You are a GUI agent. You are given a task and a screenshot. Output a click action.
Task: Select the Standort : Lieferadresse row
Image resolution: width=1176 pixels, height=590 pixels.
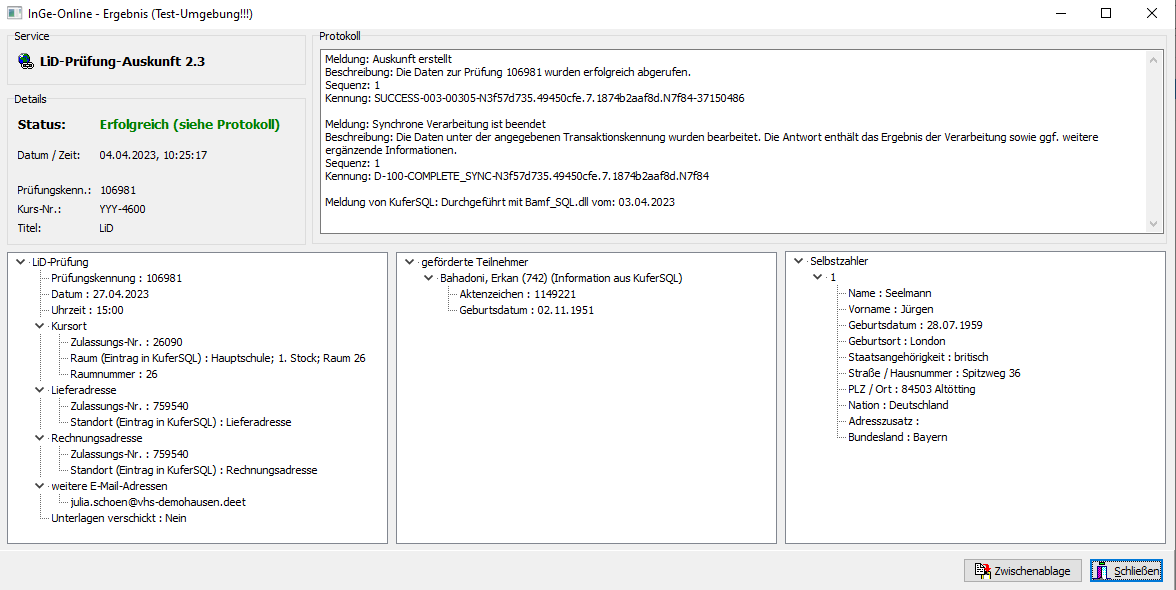pyautogui.click(x=181, y=422)
